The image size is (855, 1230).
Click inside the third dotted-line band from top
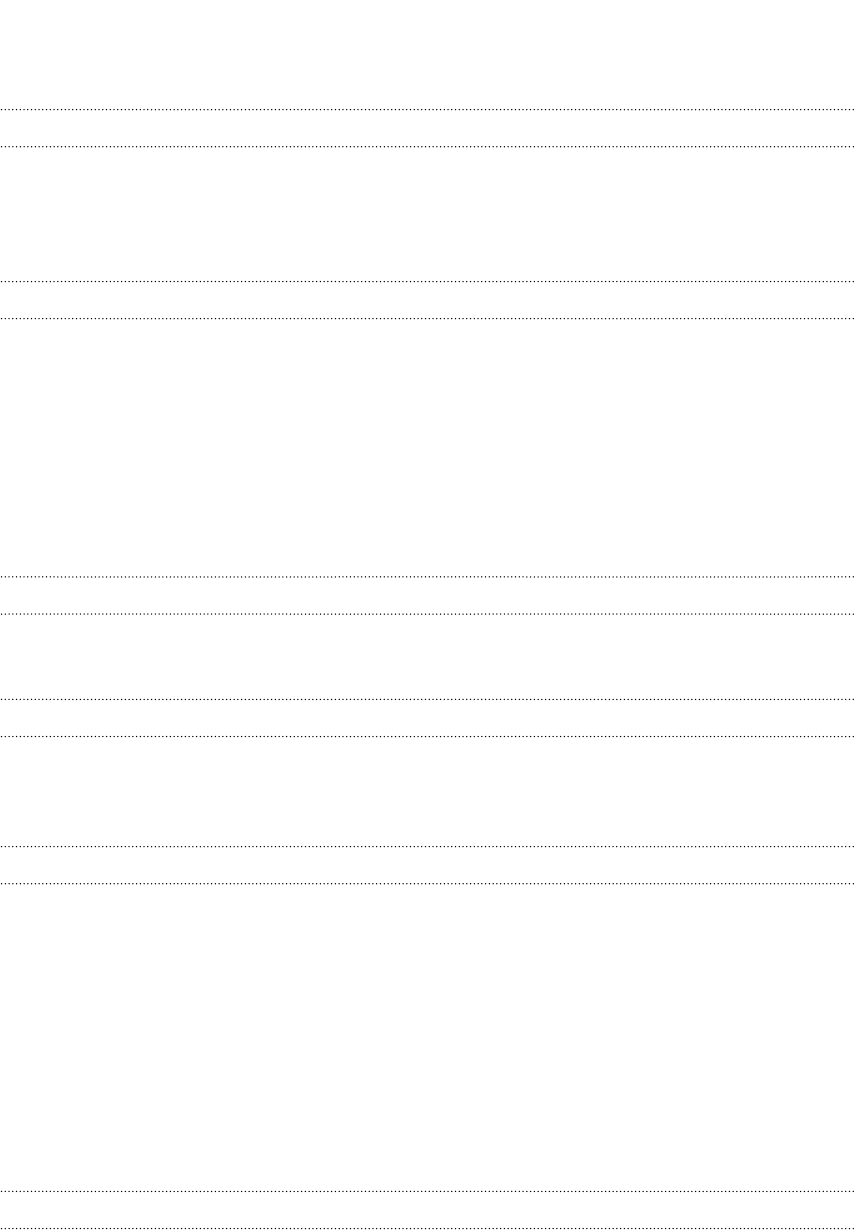pos(427,595)
